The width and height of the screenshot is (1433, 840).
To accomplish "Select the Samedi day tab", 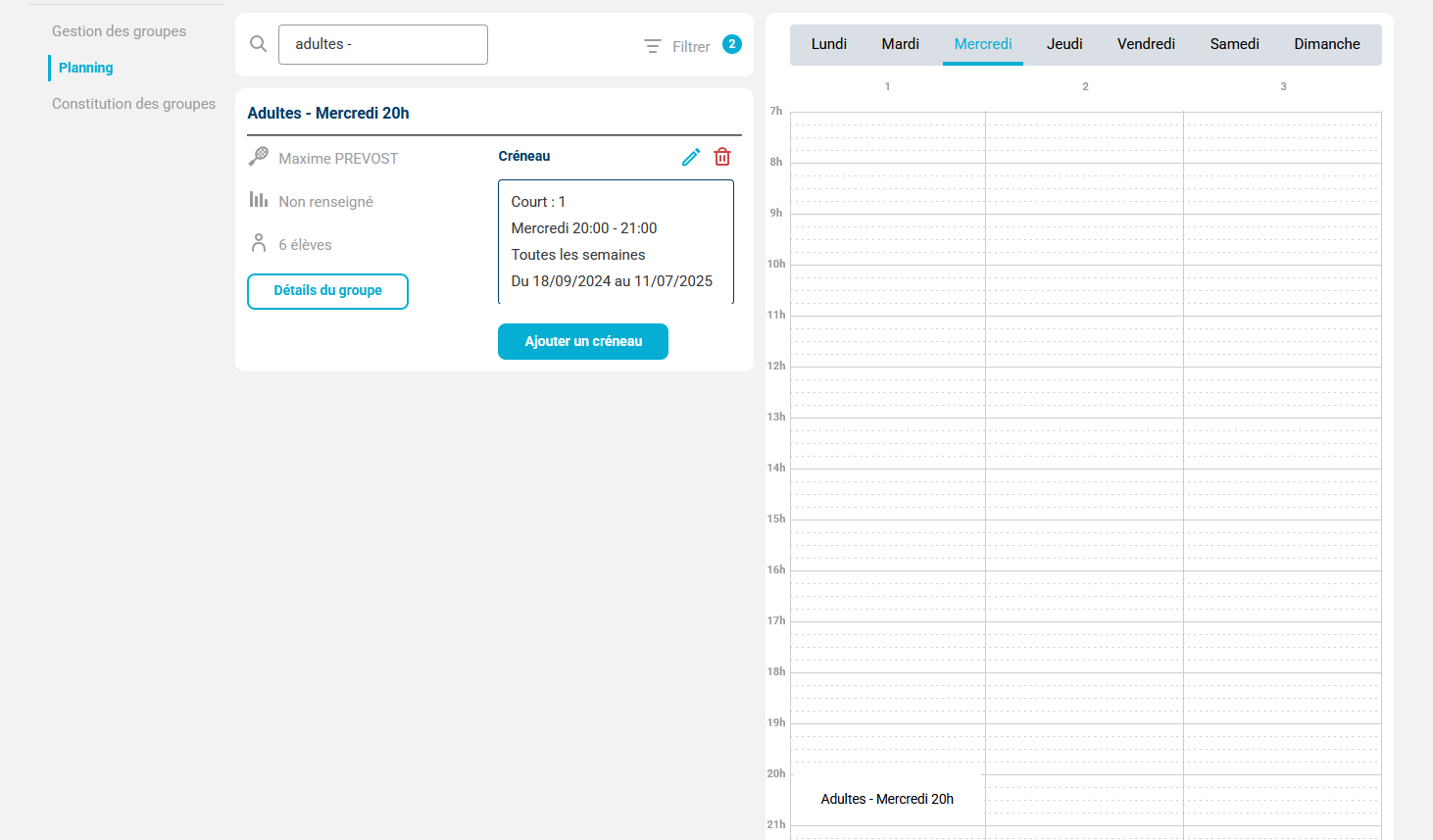I will 1235,44.
